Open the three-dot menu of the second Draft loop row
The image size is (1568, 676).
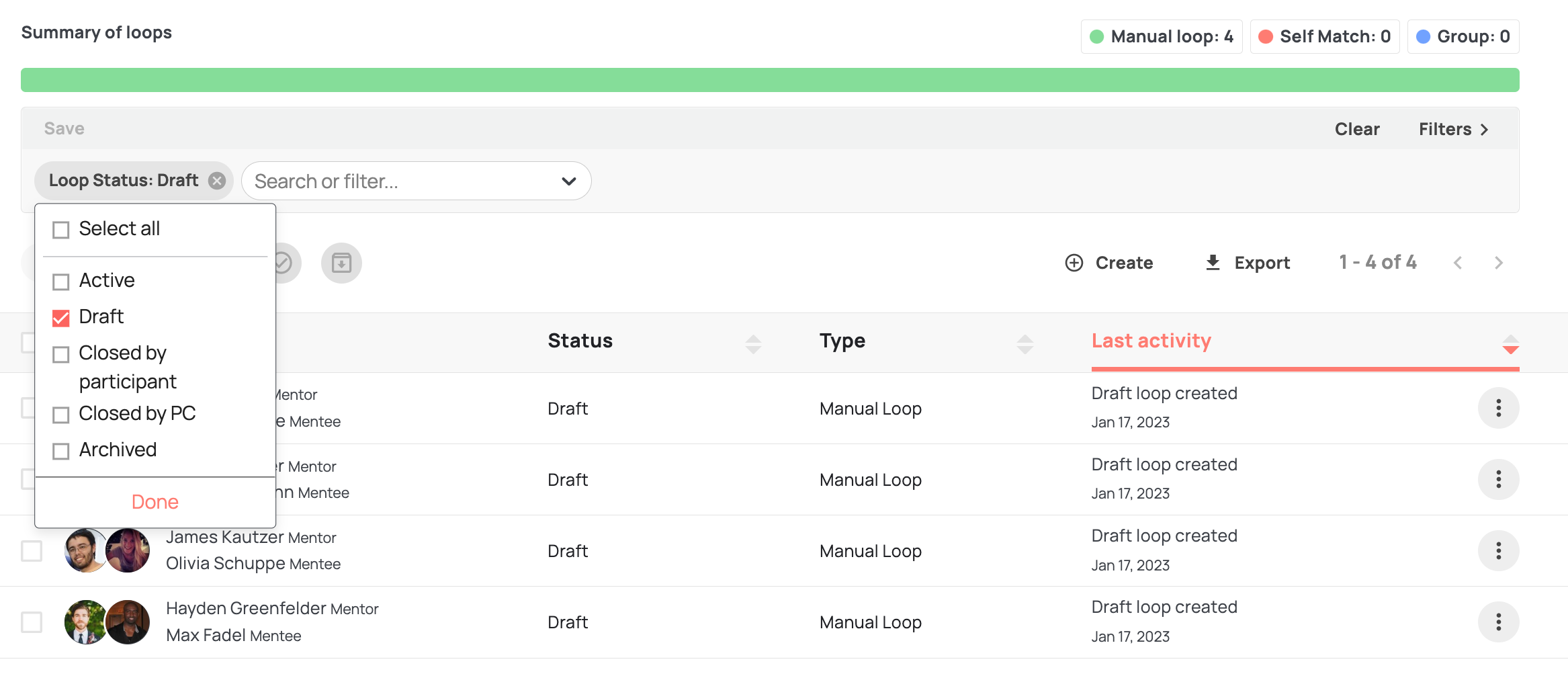click(x=1499, y=479)
